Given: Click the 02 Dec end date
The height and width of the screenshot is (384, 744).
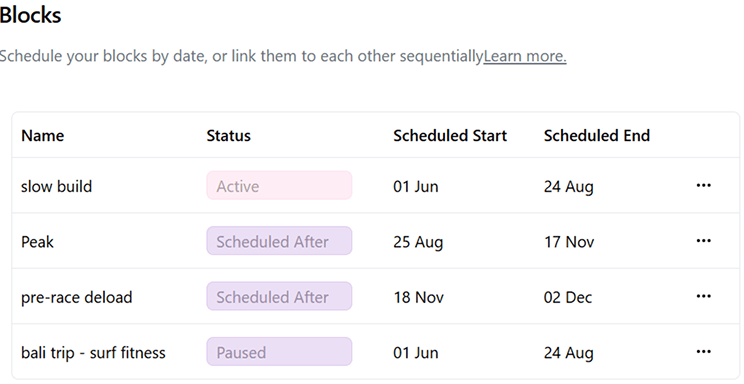Looking at the screenshot, I should [568, 298].
